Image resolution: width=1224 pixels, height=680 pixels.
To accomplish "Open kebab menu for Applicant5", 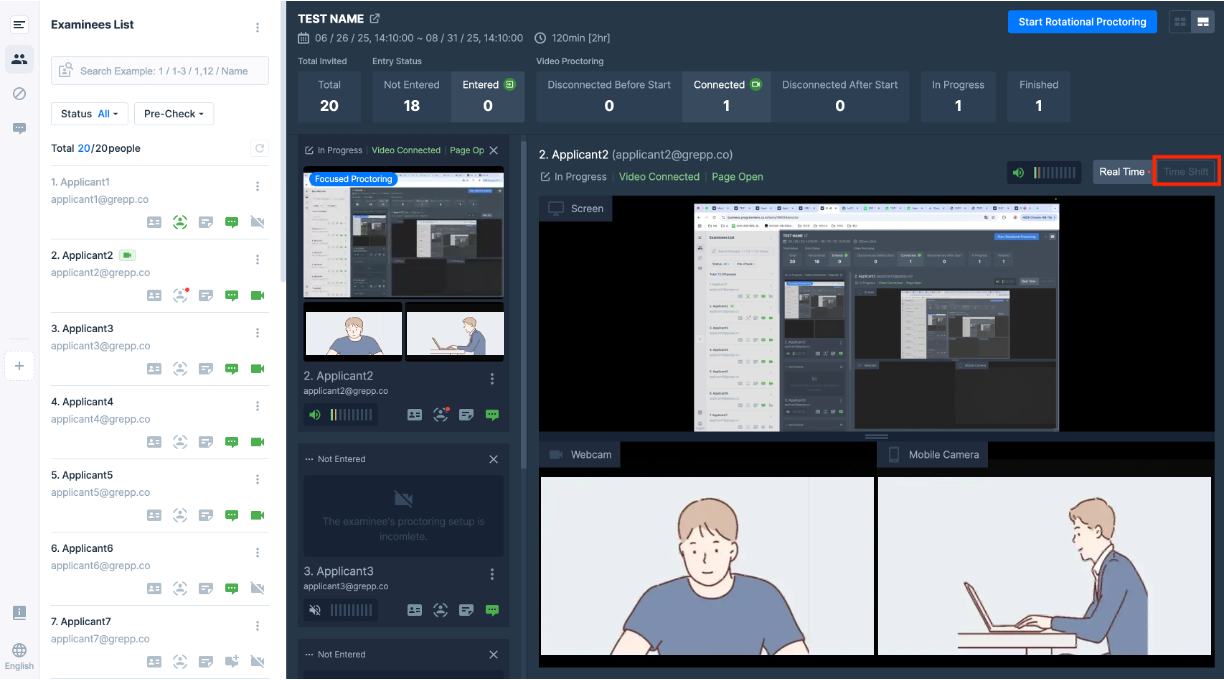I will pyautogui.click(x=257, y=479).
